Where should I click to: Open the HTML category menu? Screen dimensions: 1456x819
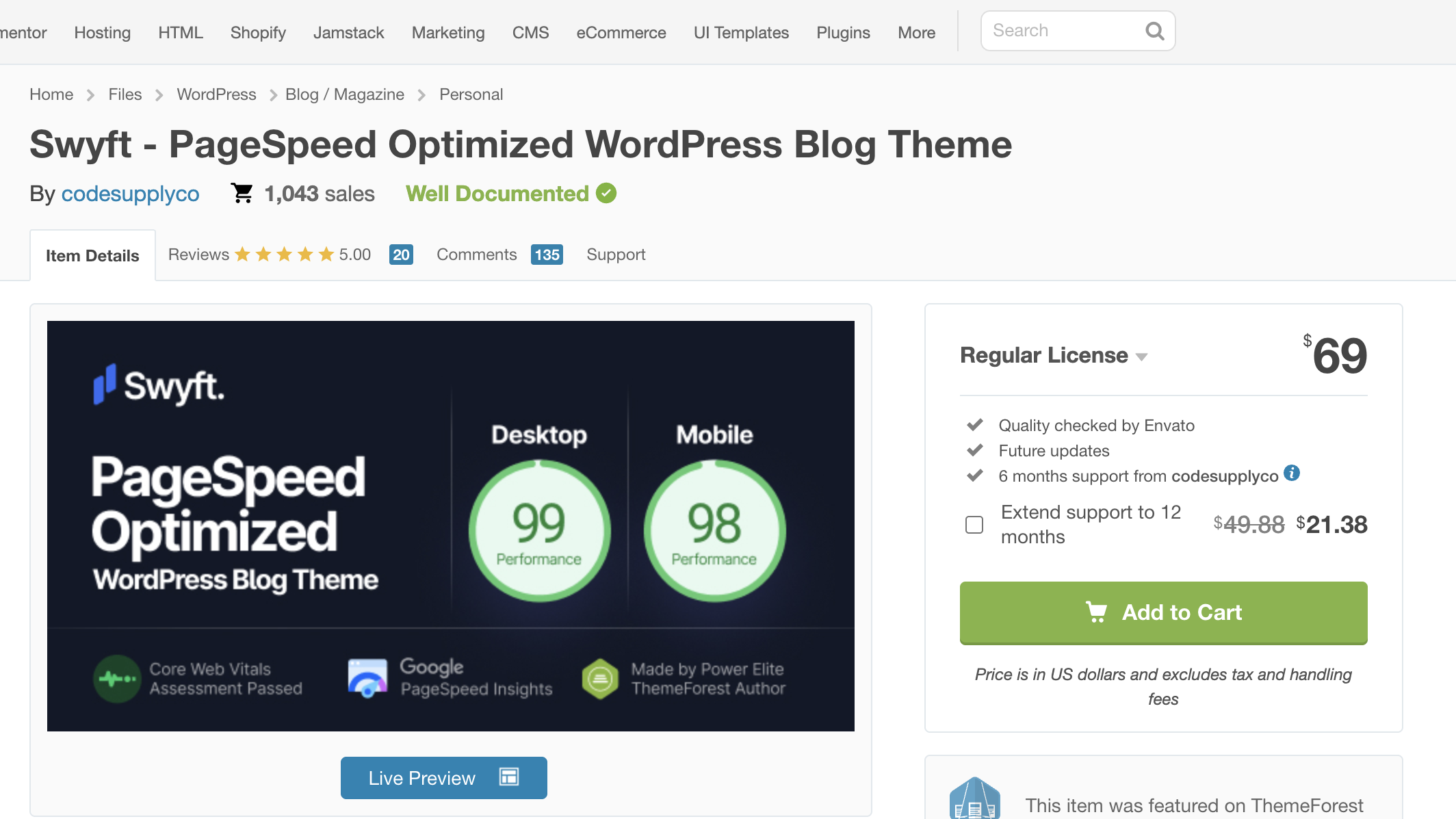(181, 32)
